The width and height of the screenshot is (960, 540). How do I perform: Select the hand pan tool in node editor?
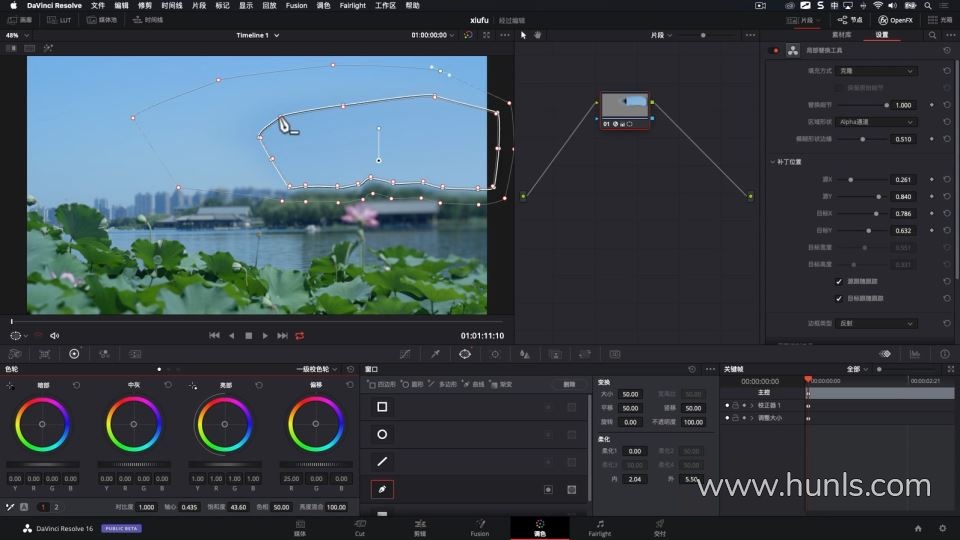[x=537, y=35]
